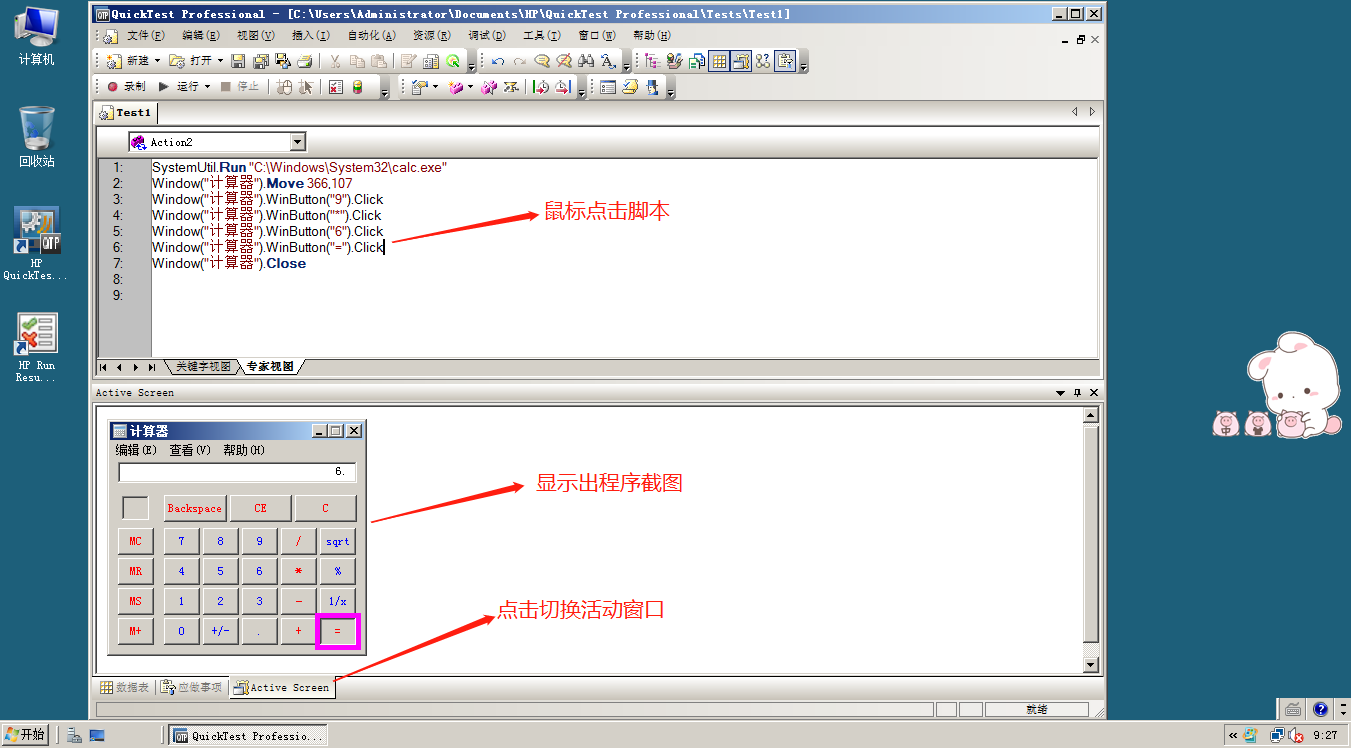1351x748 pixels.
Task: Open the HP Run Results desktop shortcut
Action: [36, 347]
